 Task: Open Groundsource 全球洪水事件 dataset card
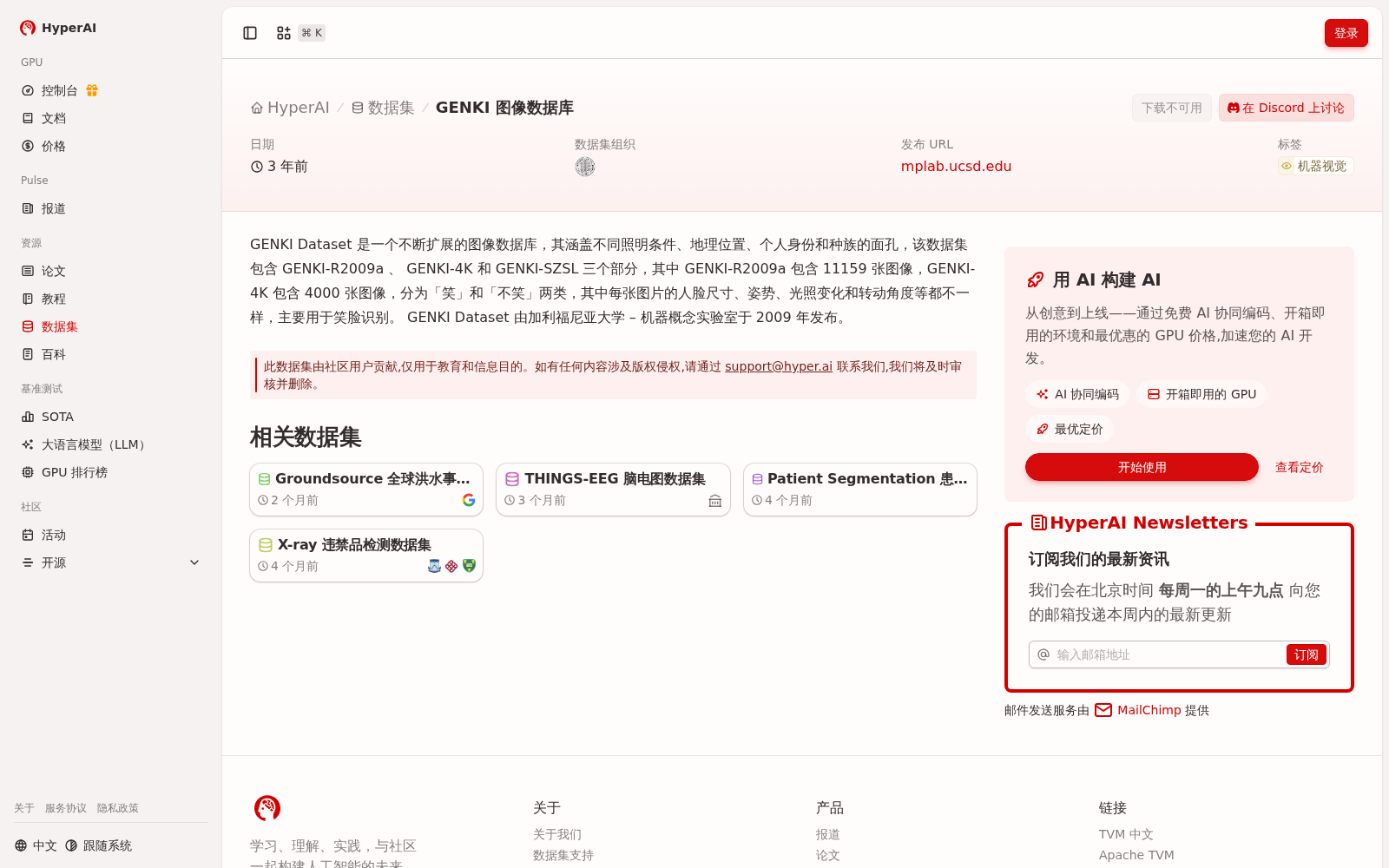click(x=366, y=489)
